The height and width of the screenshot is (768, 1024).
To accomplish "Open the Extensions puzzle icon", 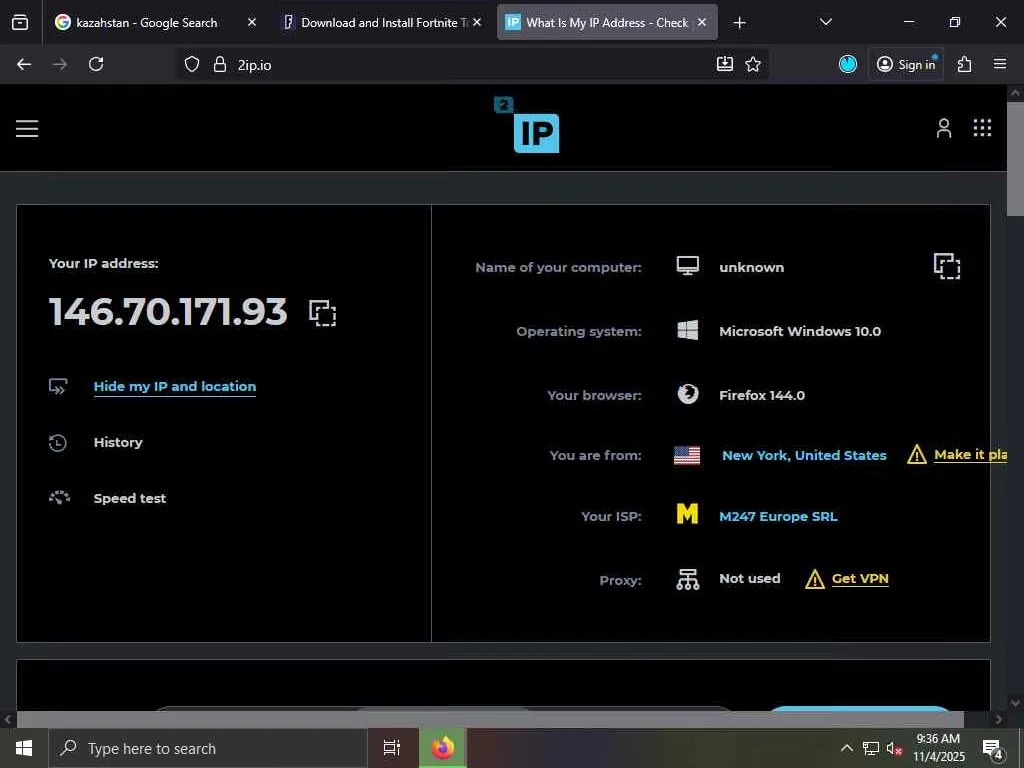I will click(965, 64).
